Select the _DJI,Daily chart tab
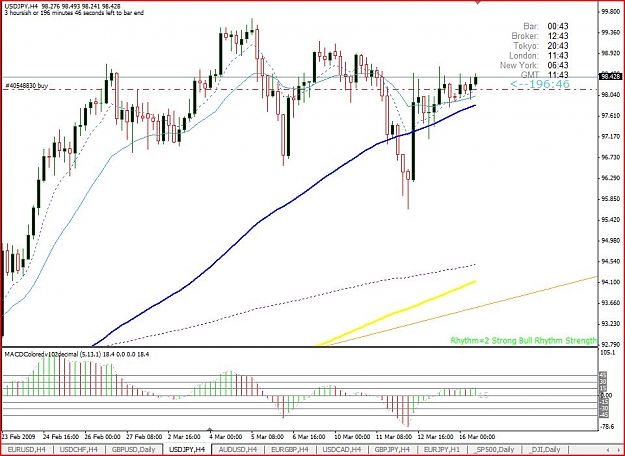This screenshot has height=456, width=625. click(x=544, y=450)
